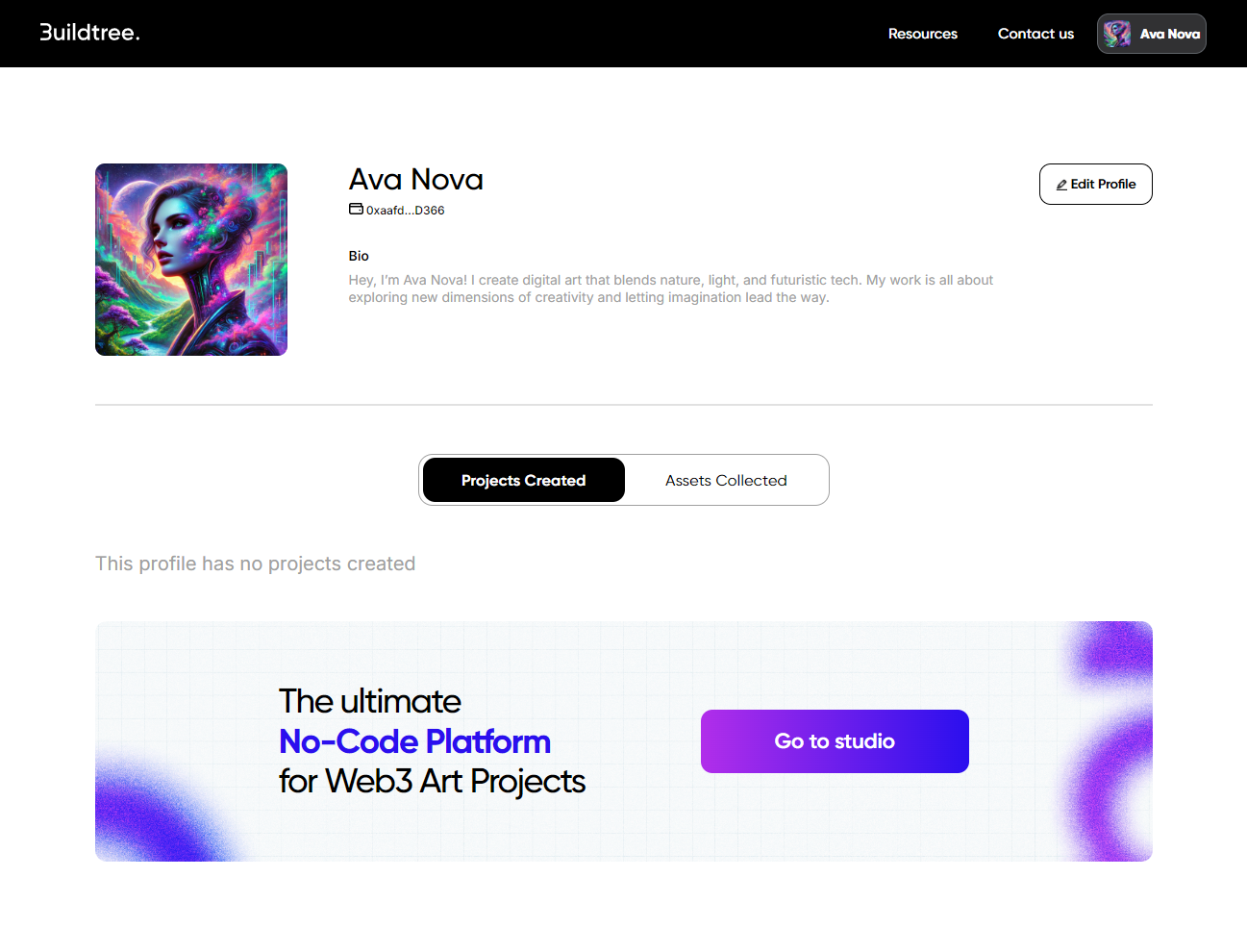Switch to the Projects Created tab
Screen dimensions: 1247x952
click(x=523, y=480)
